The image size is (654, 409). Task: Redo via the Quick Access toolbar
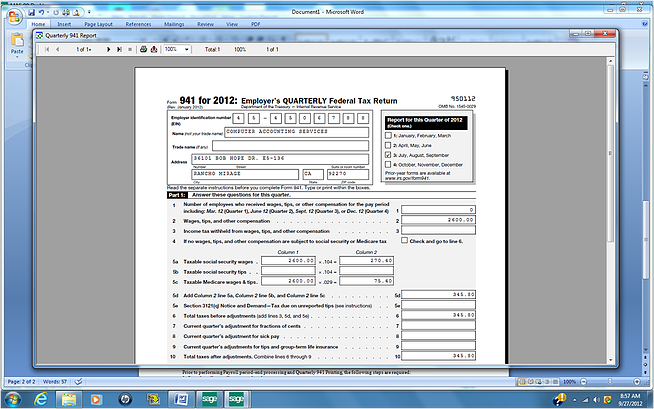[56, 13]
